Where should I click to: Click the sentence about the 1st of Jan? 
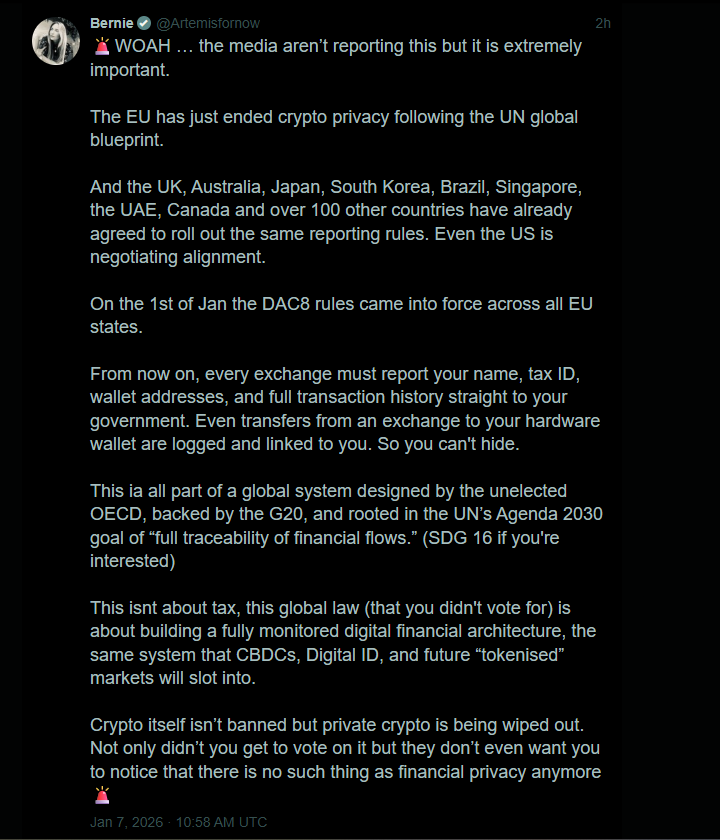(x=340, y=314)
